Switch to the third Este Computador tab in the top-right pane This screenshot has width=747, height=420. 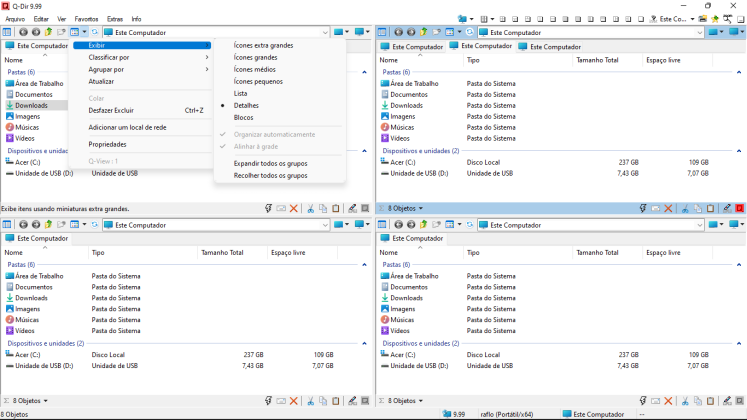[x=550, y=47]
